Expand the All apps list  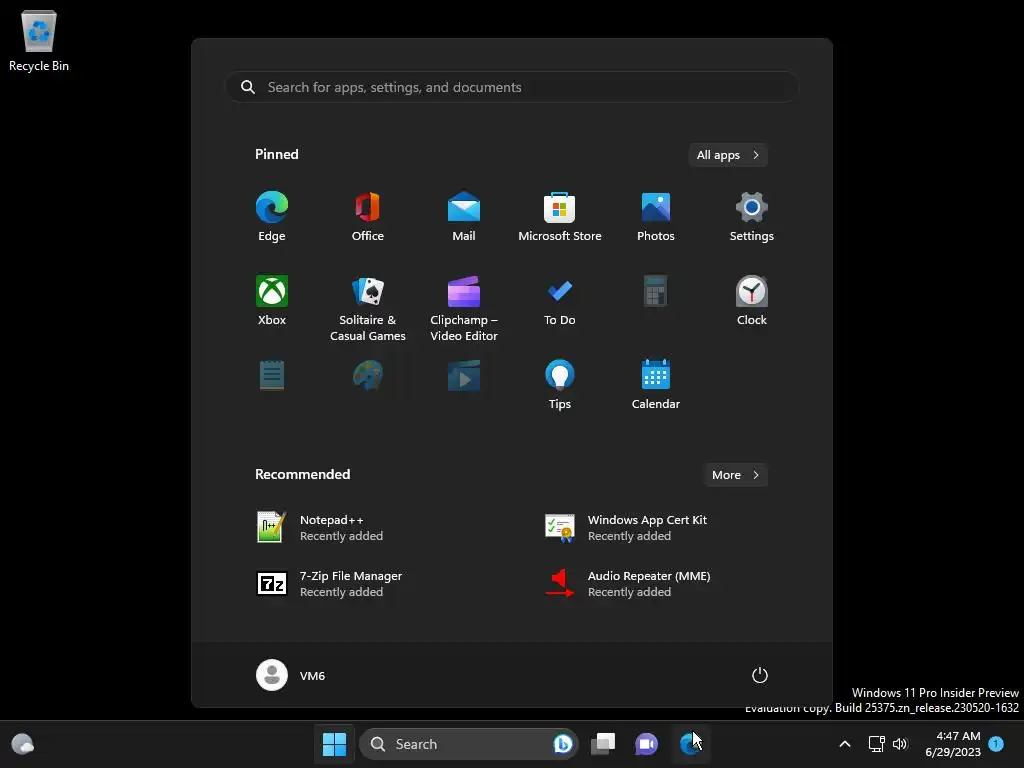[728, 155]
